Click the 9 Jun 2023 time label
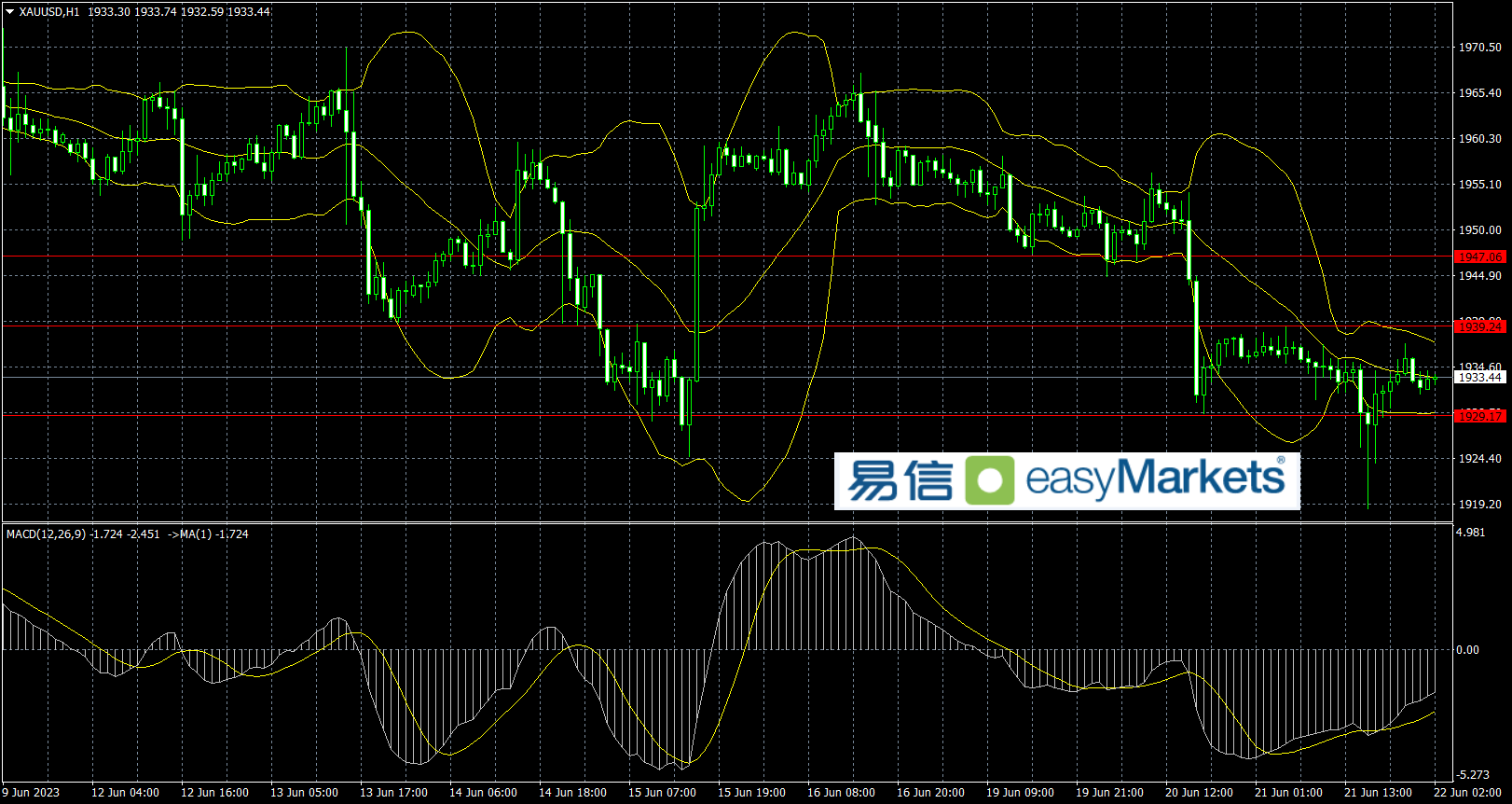The width and height of the screenshot is (1512, 804). tap(32, 793)
